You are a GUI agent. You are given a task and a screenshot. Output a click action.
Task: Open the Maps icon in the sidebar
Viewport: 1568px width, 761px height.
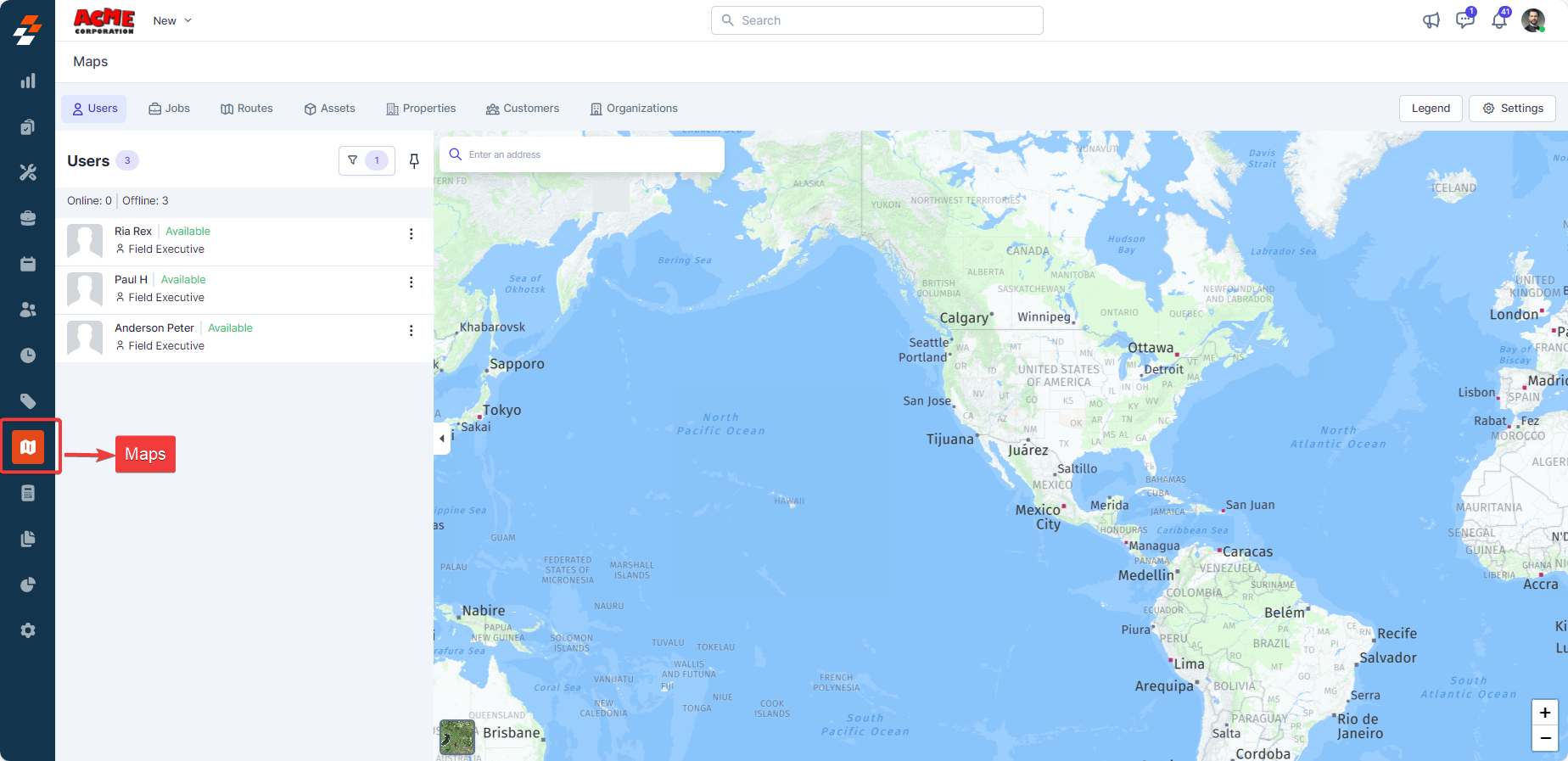[x=28, y=447]
